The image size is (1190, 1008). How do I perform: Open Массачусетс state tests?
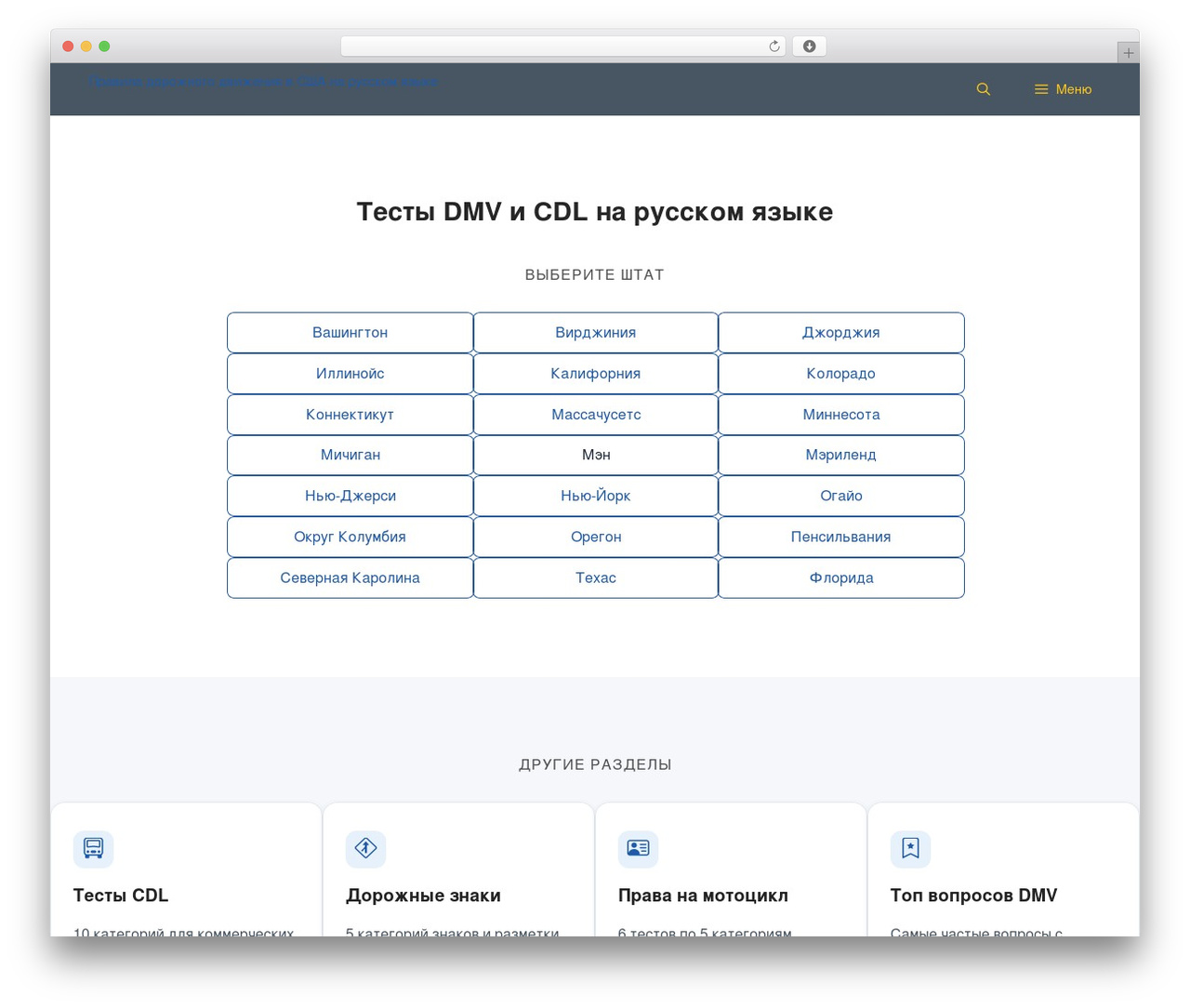596,415
